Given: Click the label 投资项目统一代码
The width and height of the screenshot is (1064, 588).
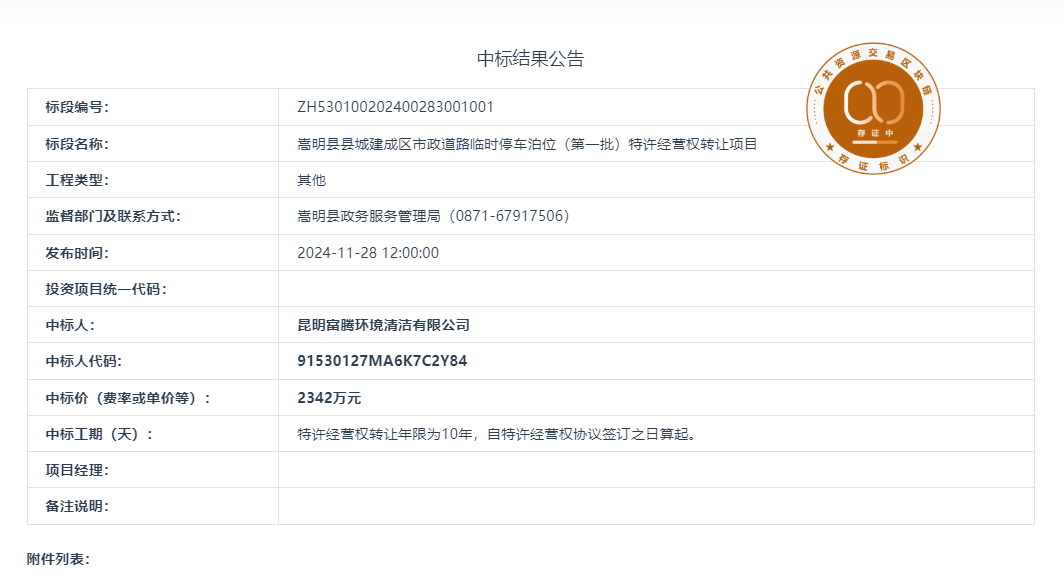Looking at the screenshot, I should point(106,289).
